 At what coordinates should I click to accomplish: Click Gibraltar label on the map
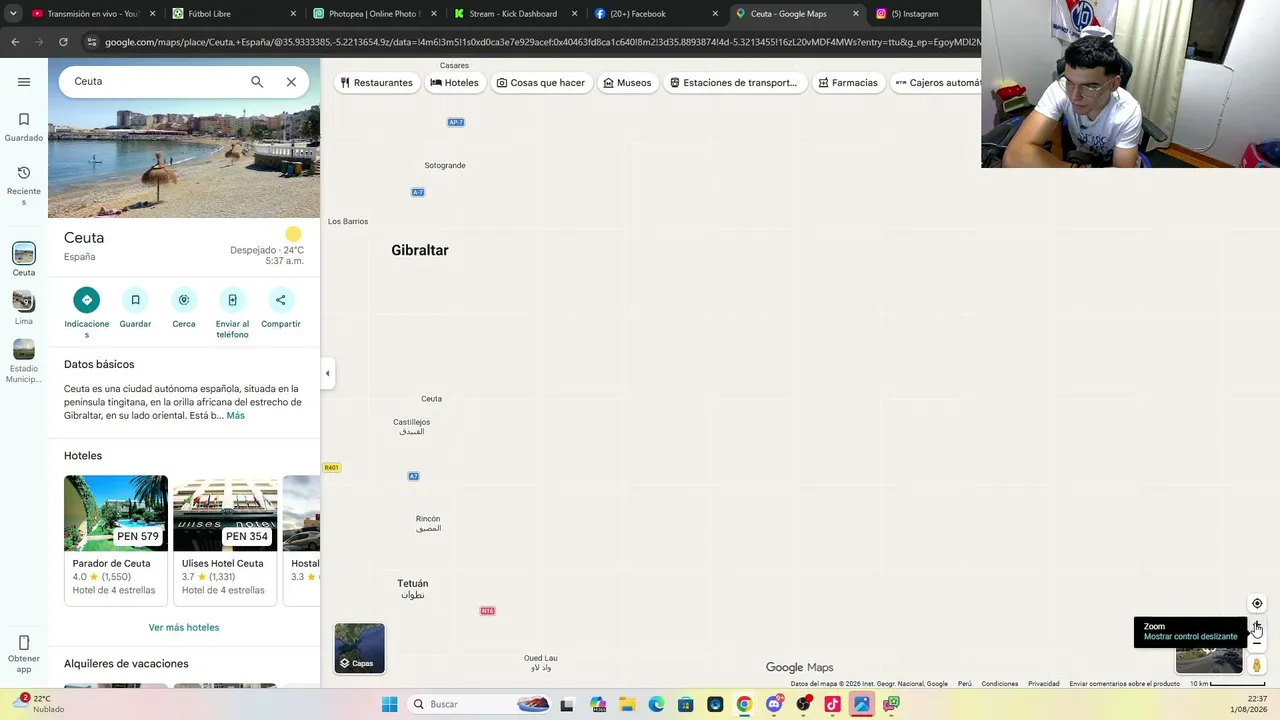click(x=420, y=250)
